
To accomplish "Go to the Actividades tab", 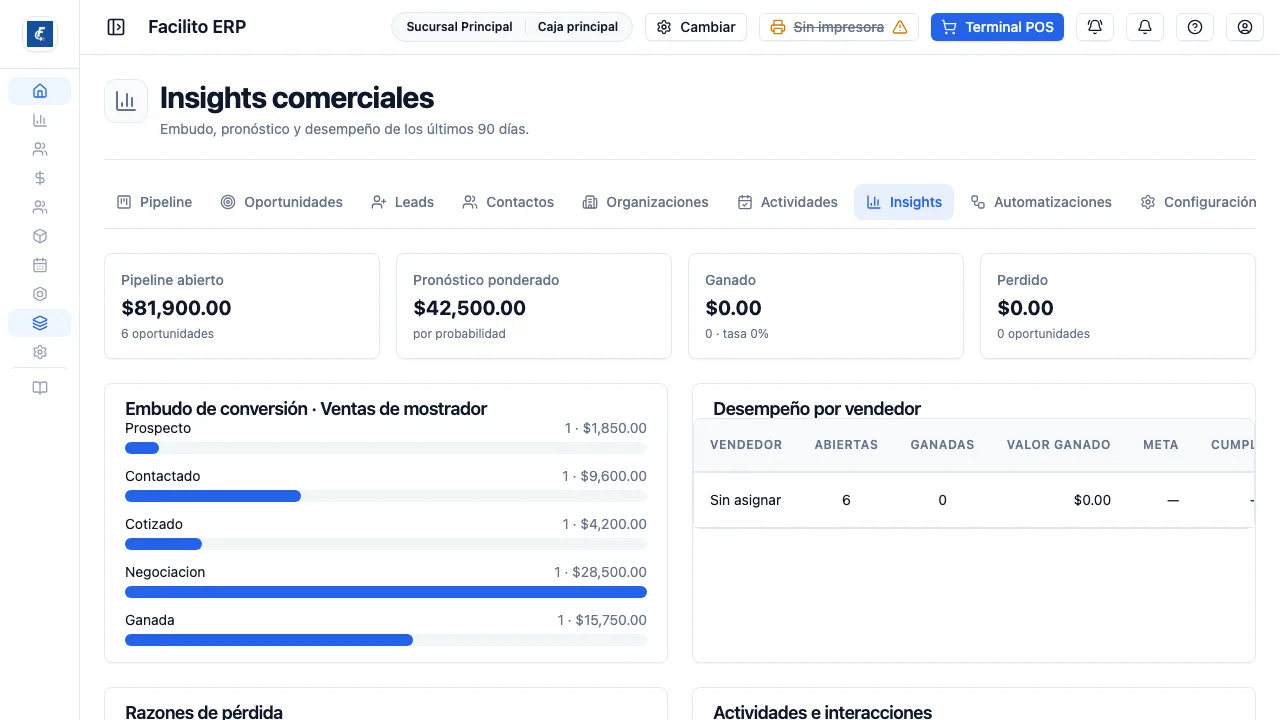I will coord(787,202).
